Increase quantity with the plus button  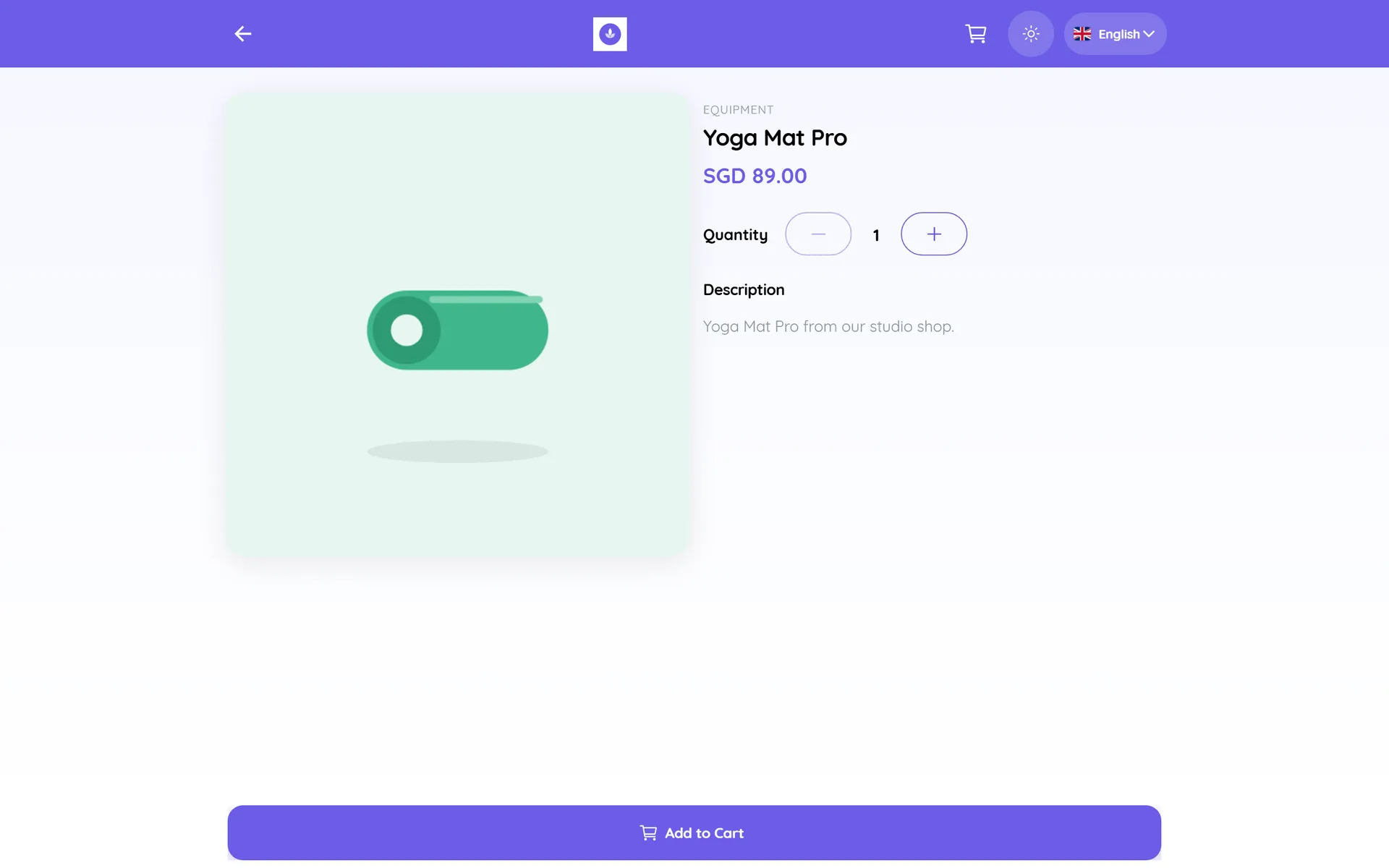click(934, 234)
